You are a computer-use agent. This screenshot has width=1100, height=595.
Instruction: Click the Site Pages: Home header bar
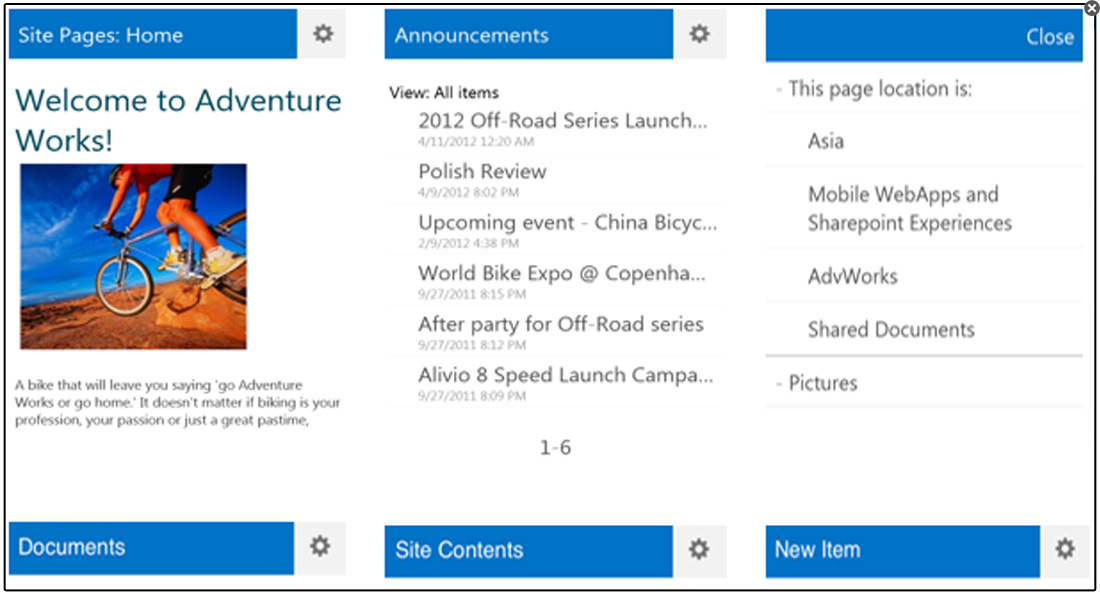tap(153, 34)
